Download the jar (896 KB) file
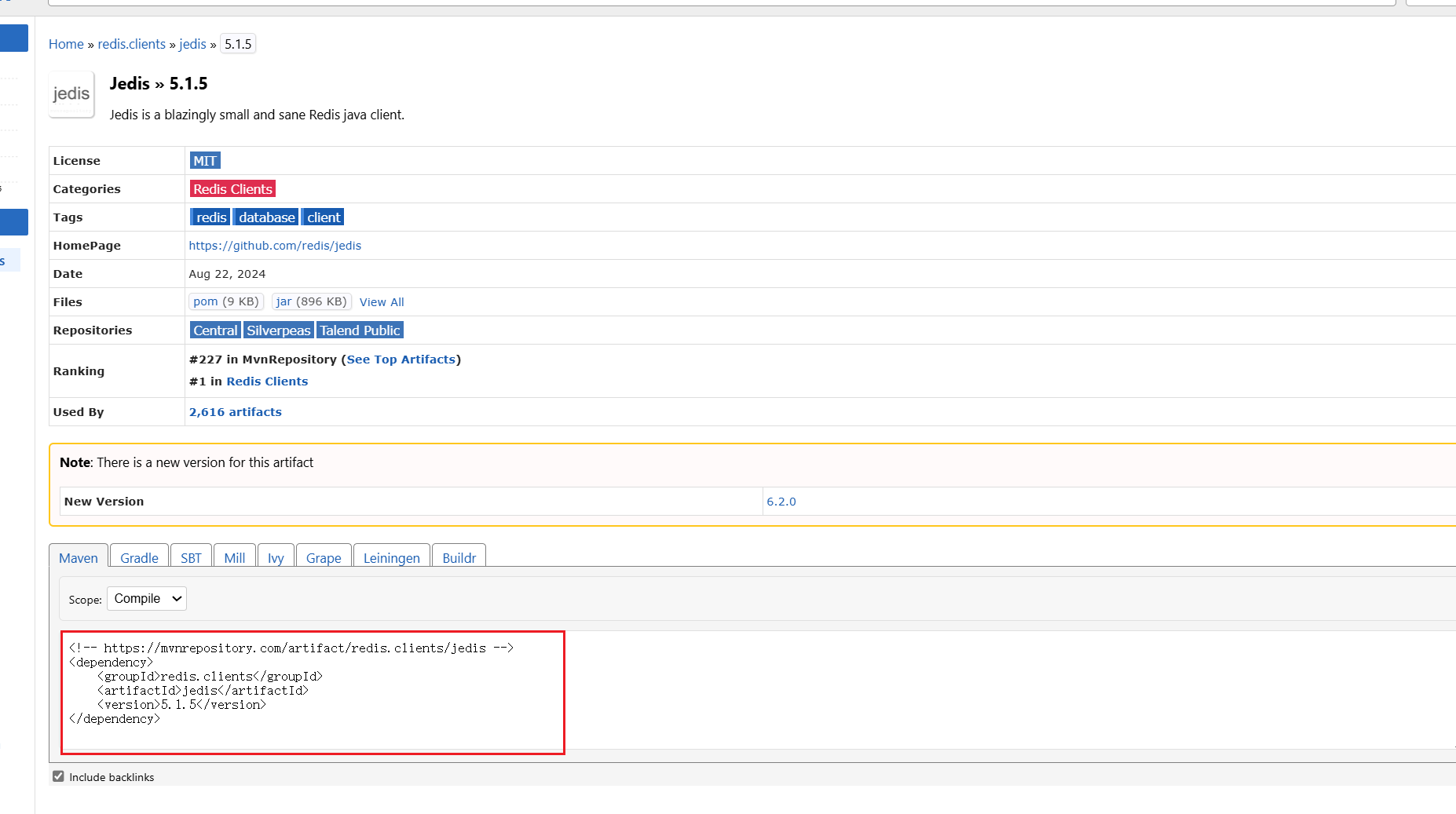This screenshot has width=1456, height=814. 311,301
